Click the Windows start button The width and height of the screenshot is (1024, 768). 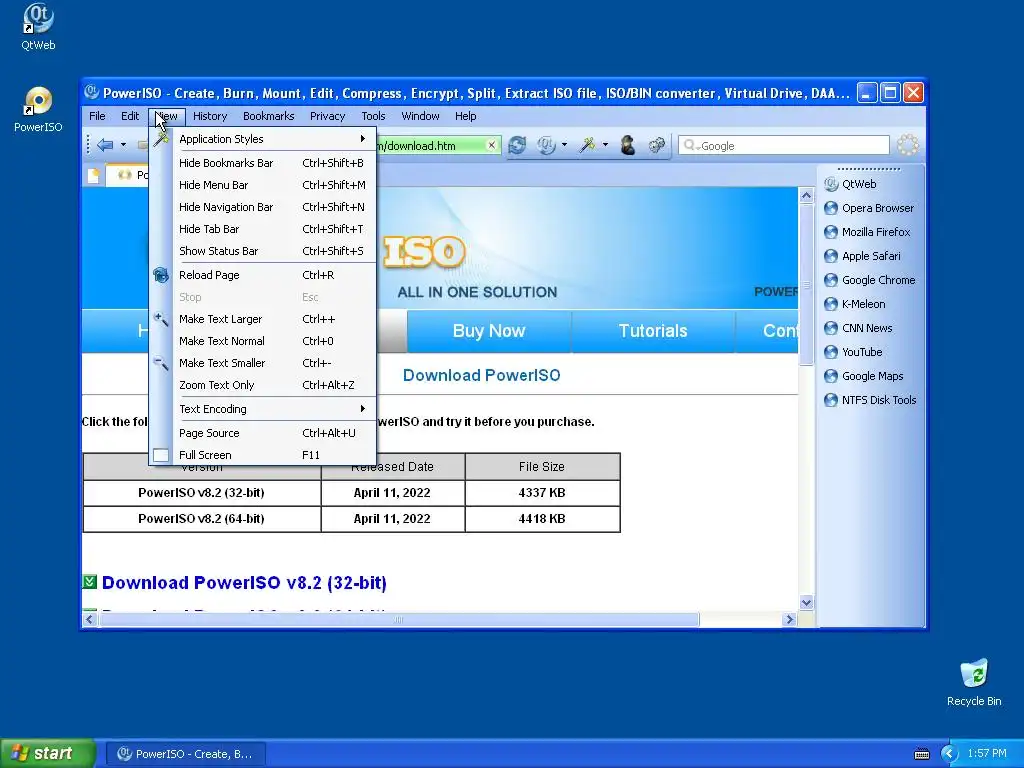(48, 753)
